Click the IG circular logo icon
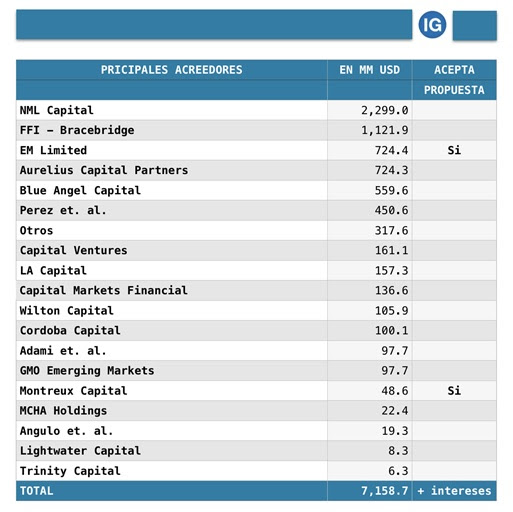Viewport: 513px width, 512px height. coord(432,25)
